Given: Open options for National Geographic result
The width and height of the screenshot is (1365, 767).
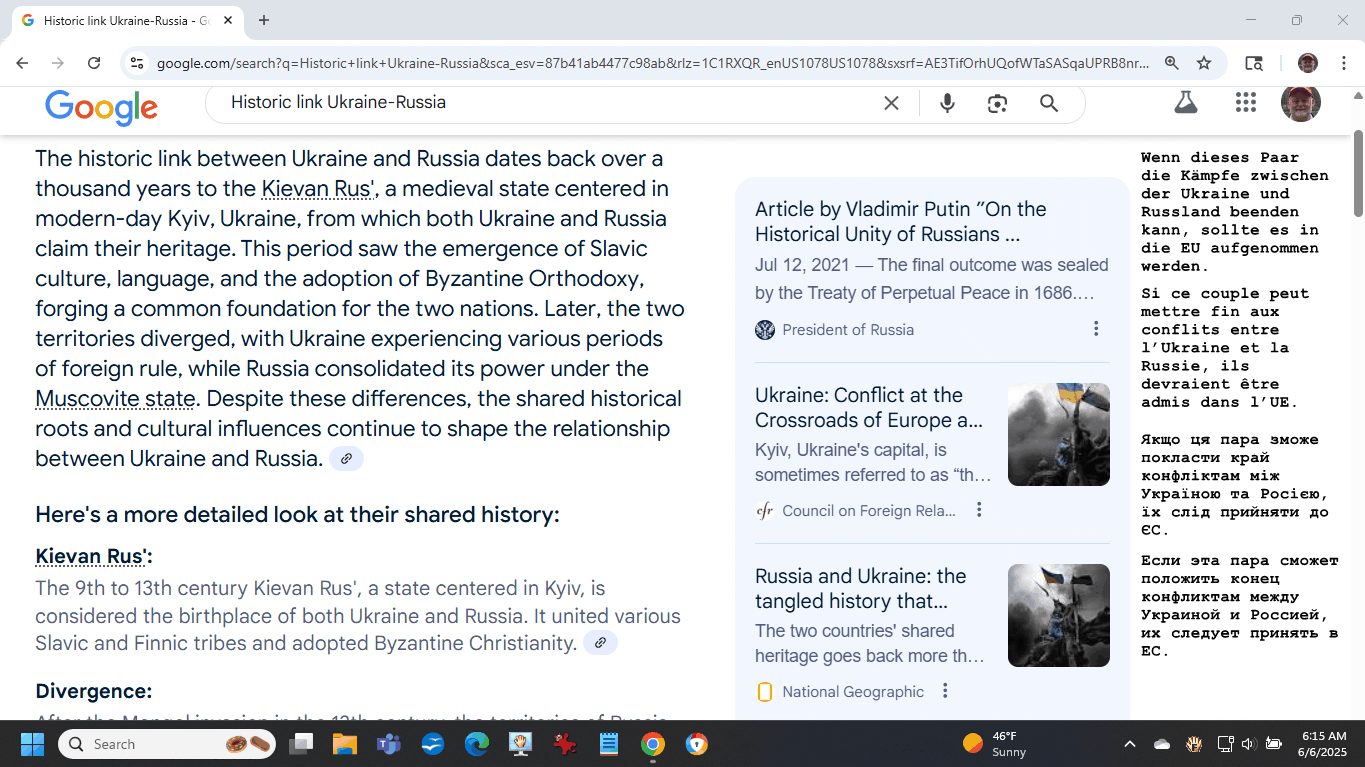Looking at the screenshot, I should (x=945, y=691).
